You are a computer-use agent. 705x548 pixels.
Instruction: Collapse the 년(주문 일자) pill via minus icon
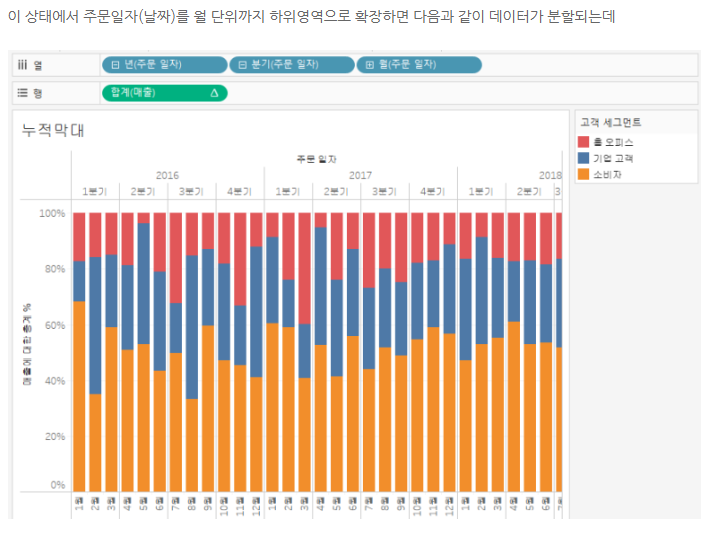(x=115, y=65)
